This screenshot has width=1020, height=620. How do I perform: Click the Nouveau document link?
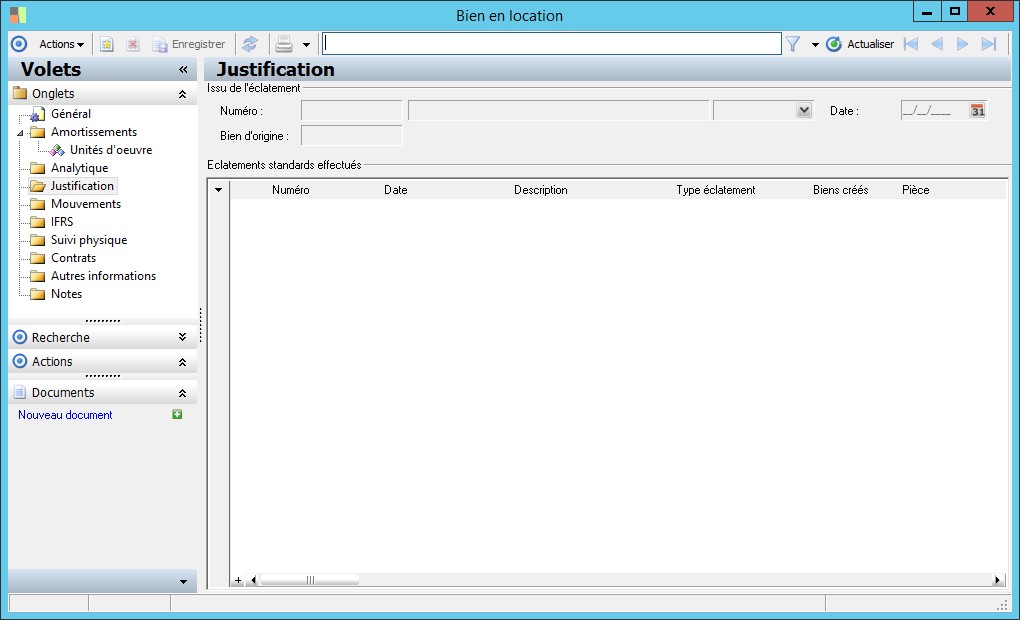(x=65, y=415)
